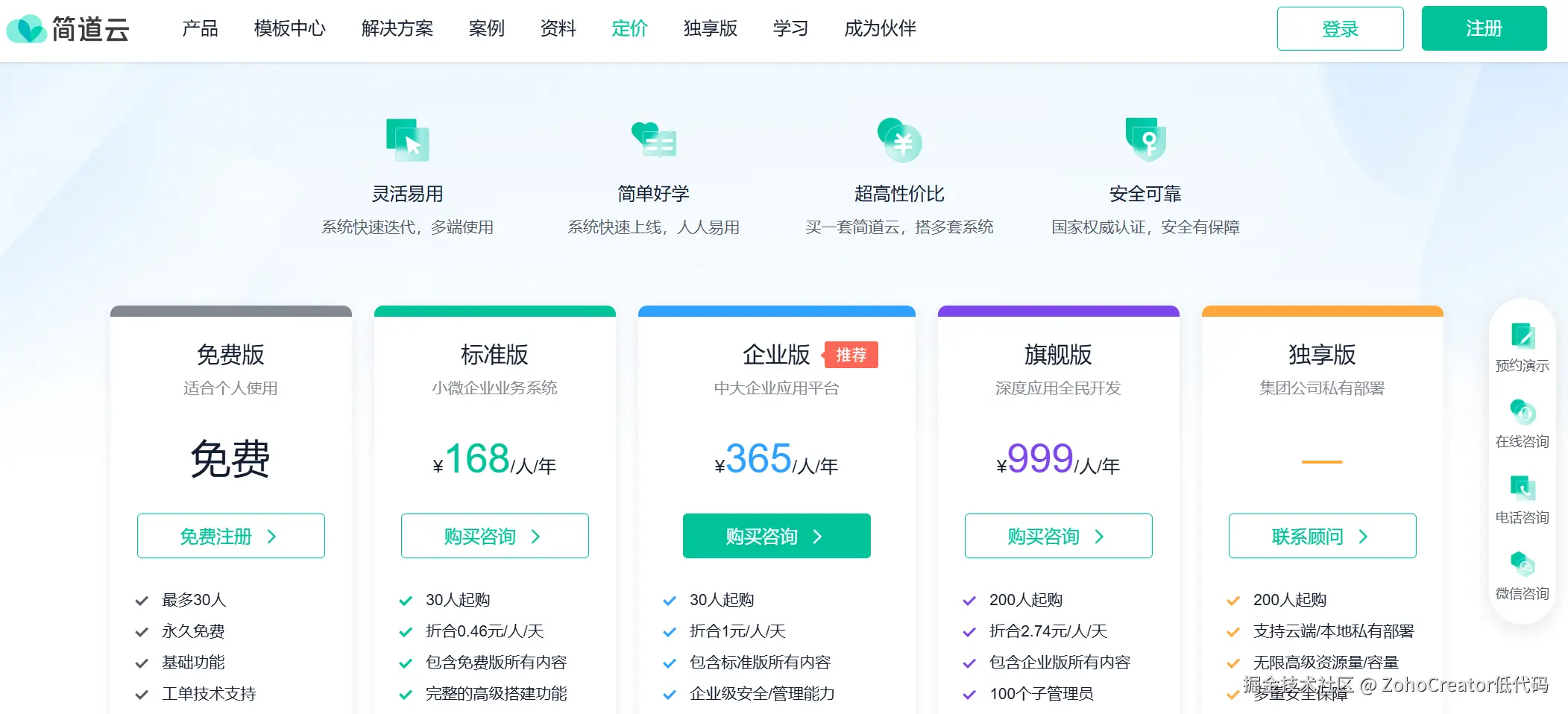
Task: Click checkmark beside 100个子管理员
Action: point(969,695)
